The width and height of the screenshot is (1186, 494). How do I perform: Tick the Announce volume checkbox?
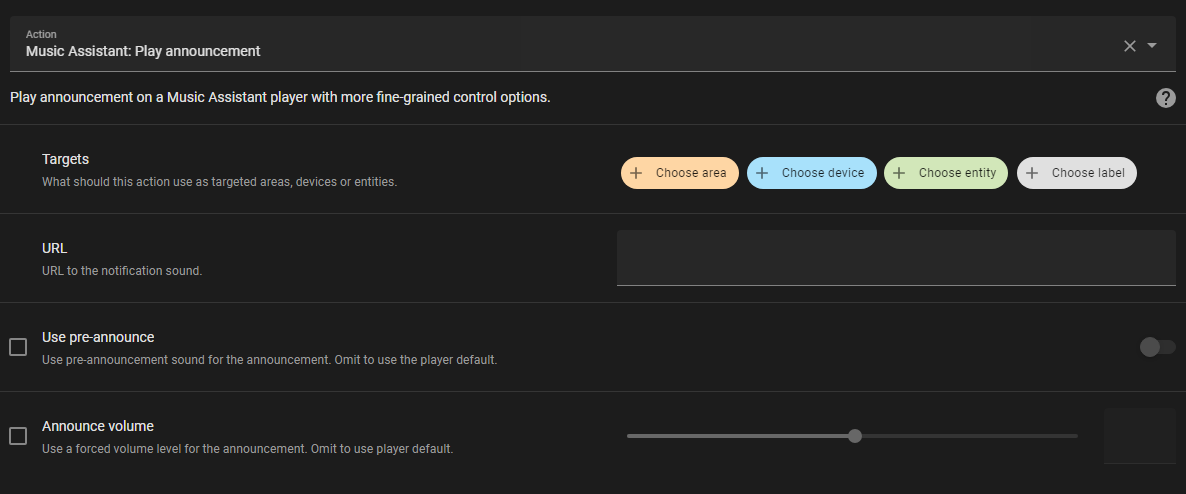(x=18, y=436)
